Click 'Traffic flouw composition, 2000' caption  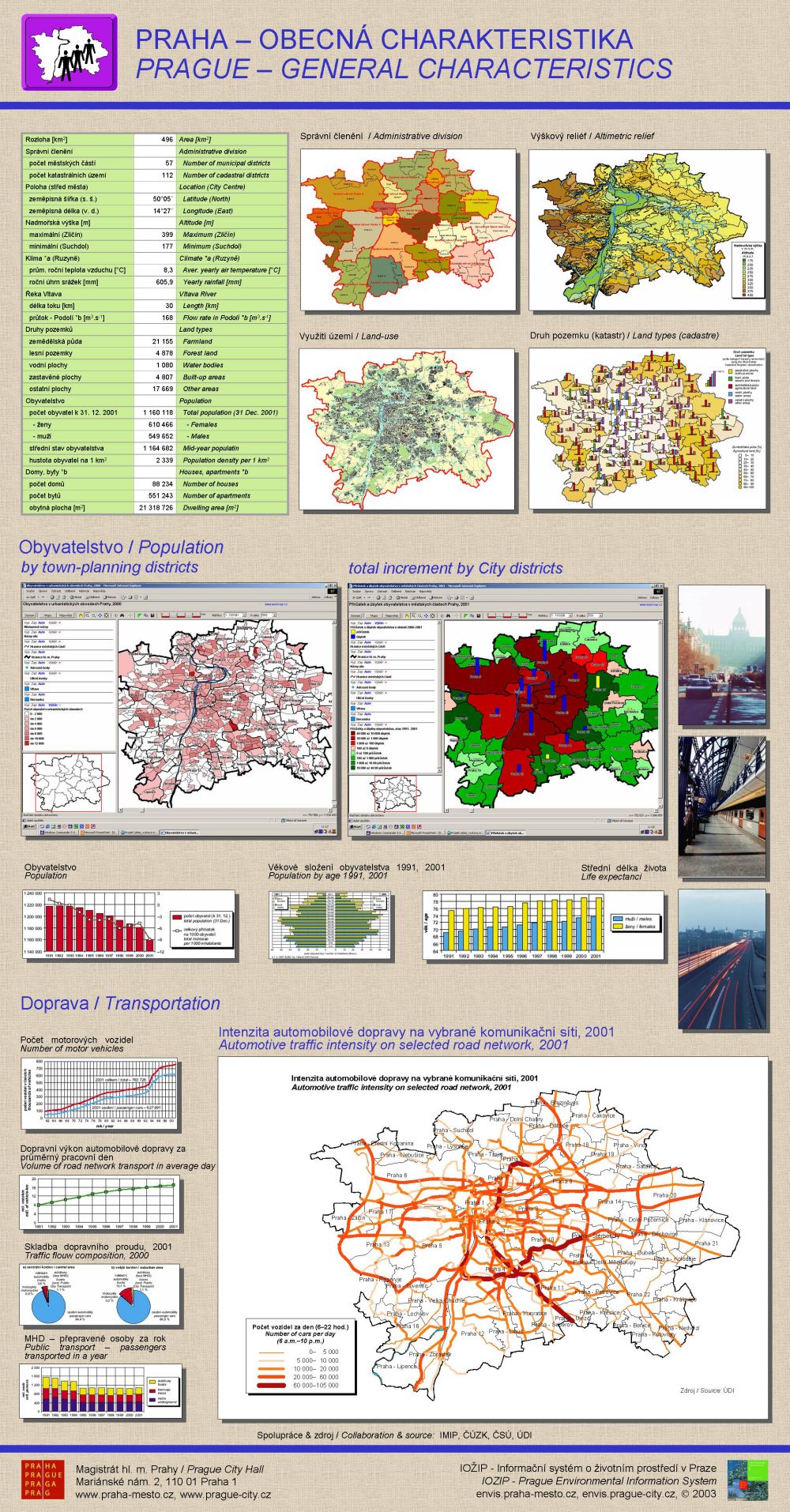tap(87, 1255)
